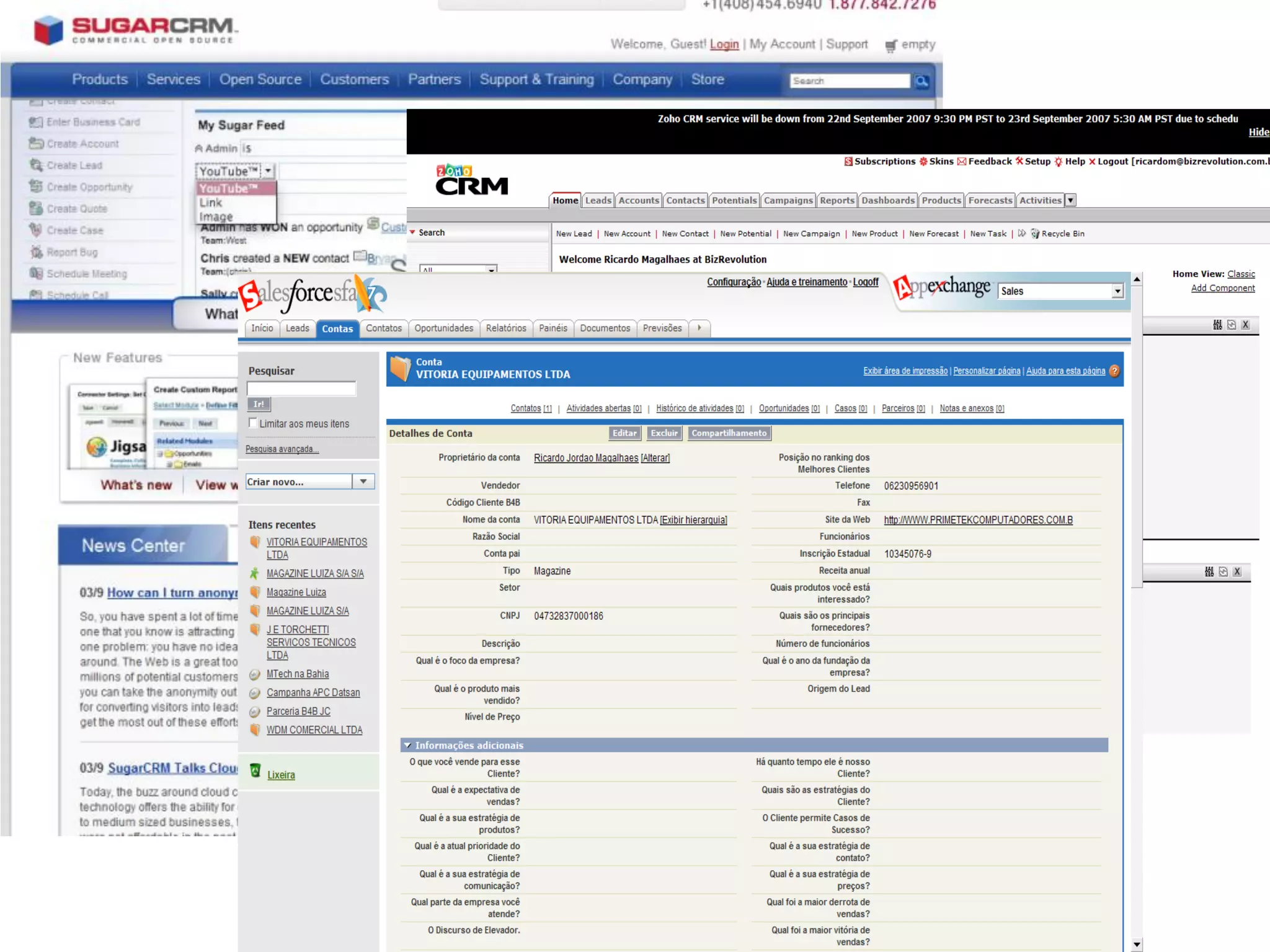The width and height of the screenshot is (1270, 952).
Task: Click the Zoho Recycle Bin icon
Action: (1035, 234)
